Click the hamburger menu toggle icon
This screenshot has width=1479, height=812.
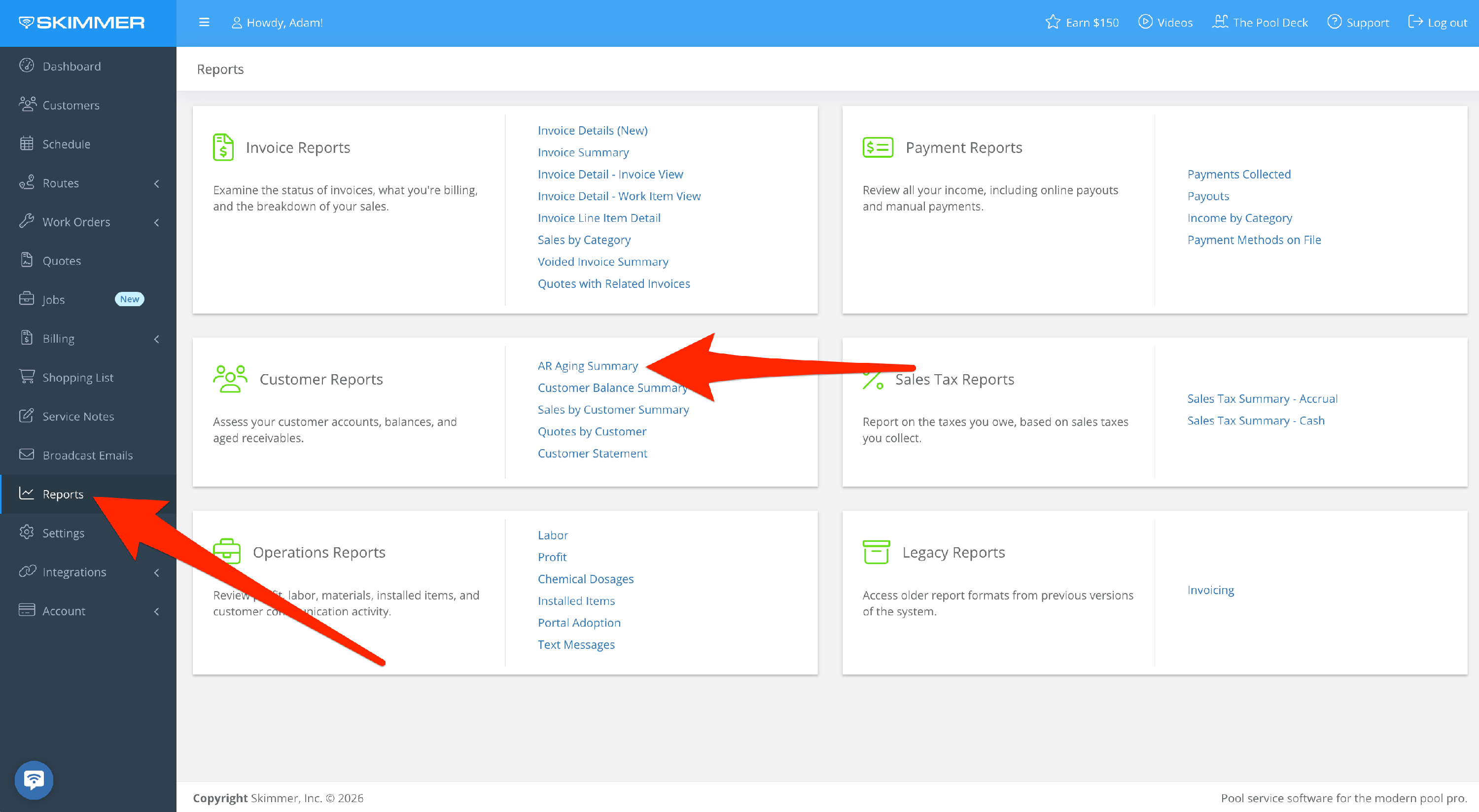pyautogui.click(x=204, y=22)
